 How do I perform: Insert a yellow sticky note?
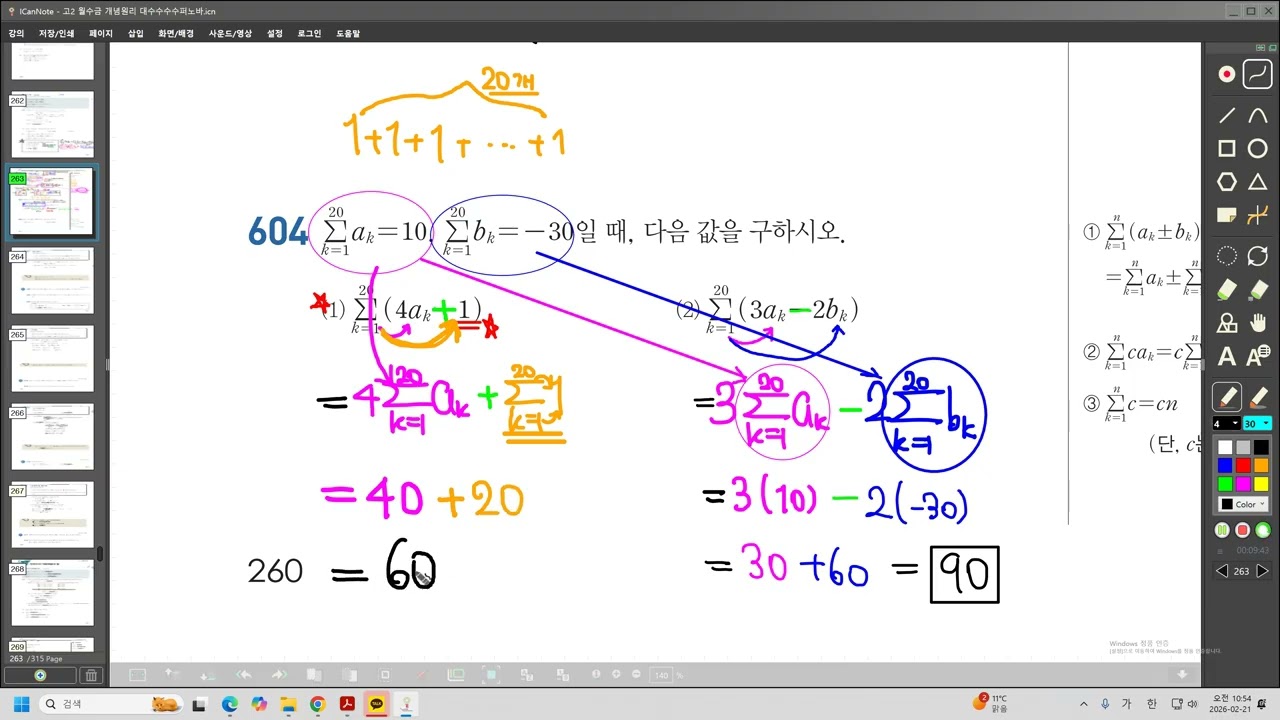[x=1226, y=215]
